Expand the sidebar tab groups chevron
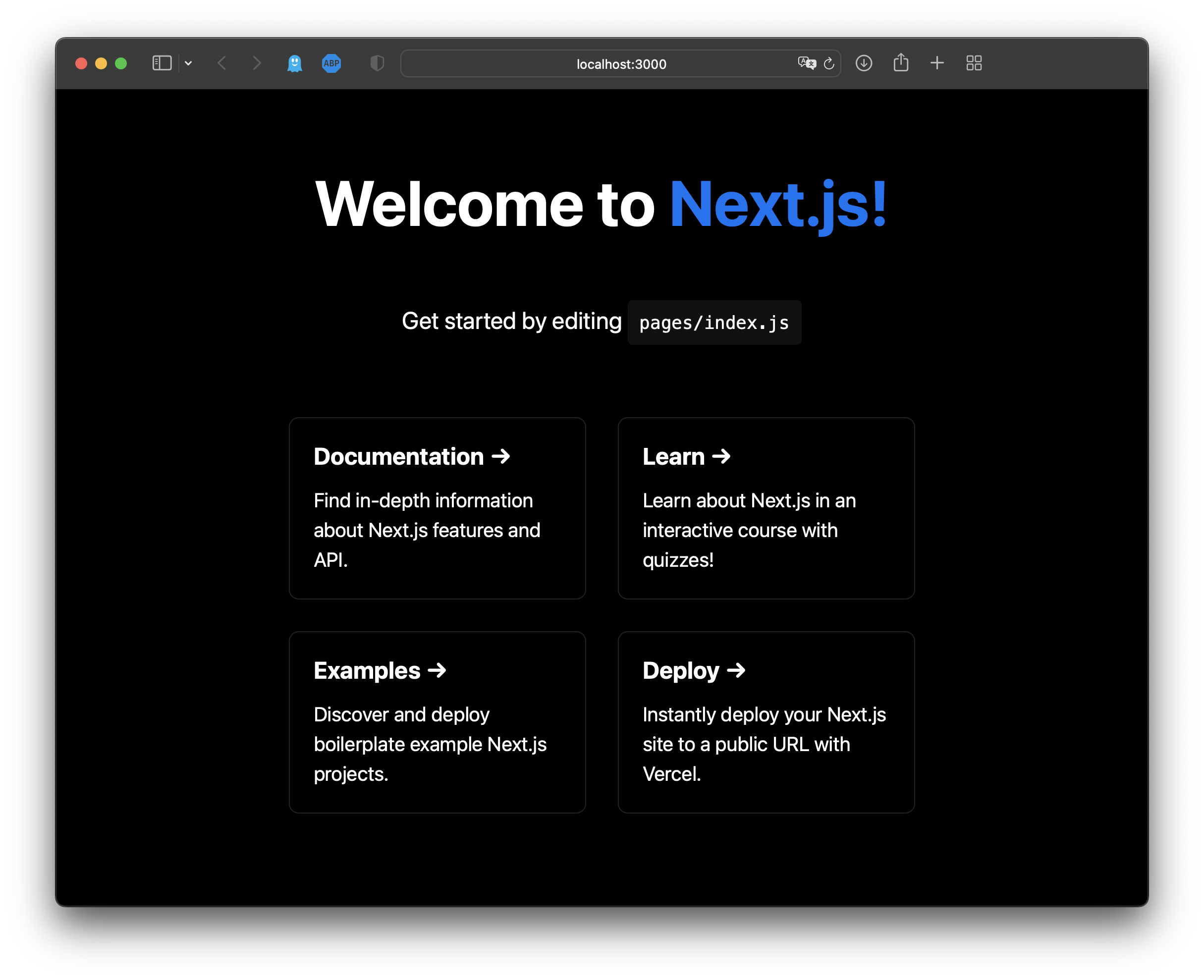 pos(189,63)
